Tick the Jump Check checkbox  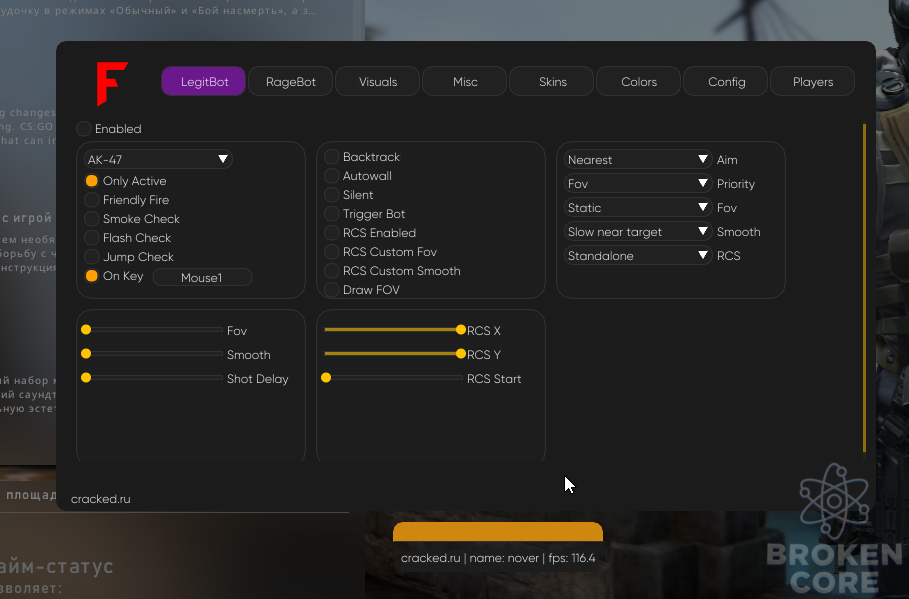(92, 257)
